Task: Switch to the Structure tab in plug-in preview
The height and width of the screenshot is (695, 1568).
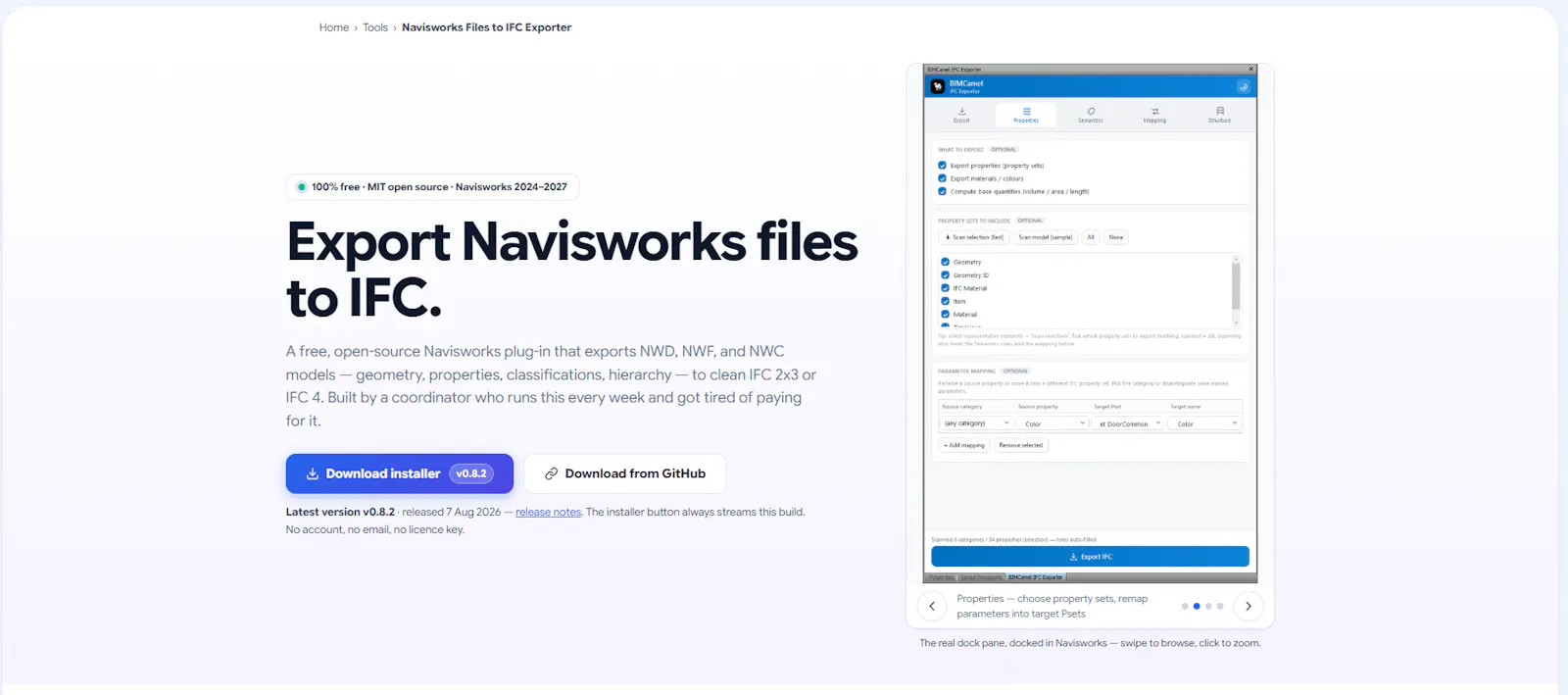Action: pyautogui.click(x=1219, y=115)
